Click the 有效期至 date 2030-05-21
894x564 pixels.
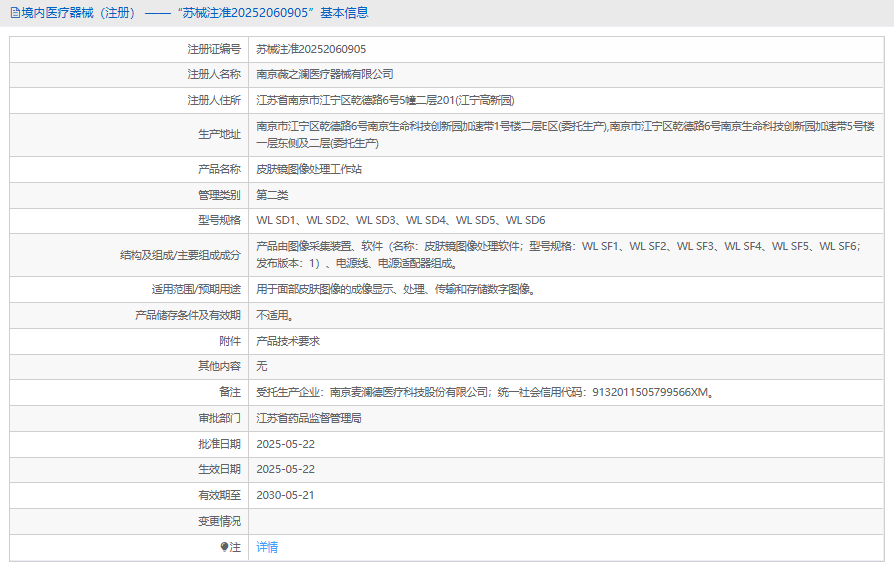[x=286, y=495]
